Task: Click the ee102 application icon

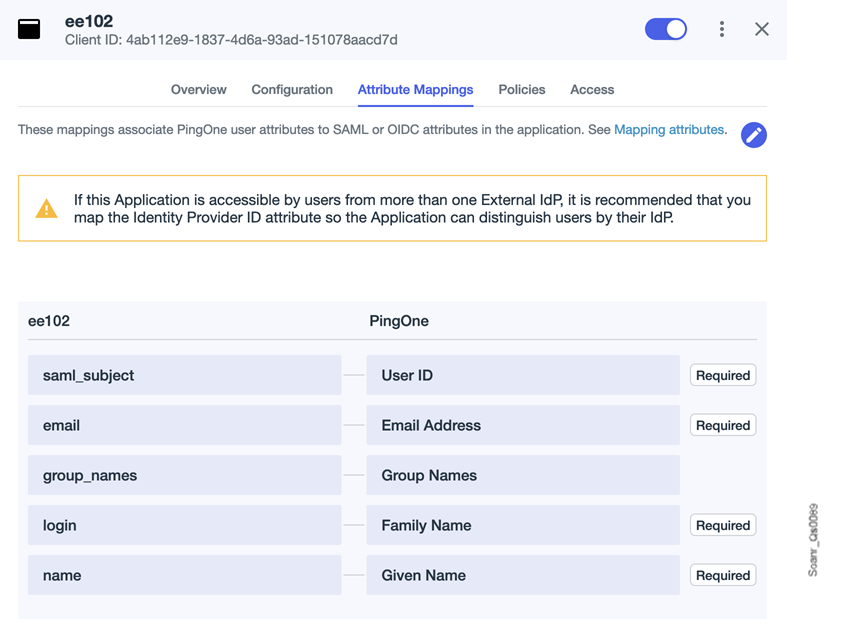Action: 29,29
